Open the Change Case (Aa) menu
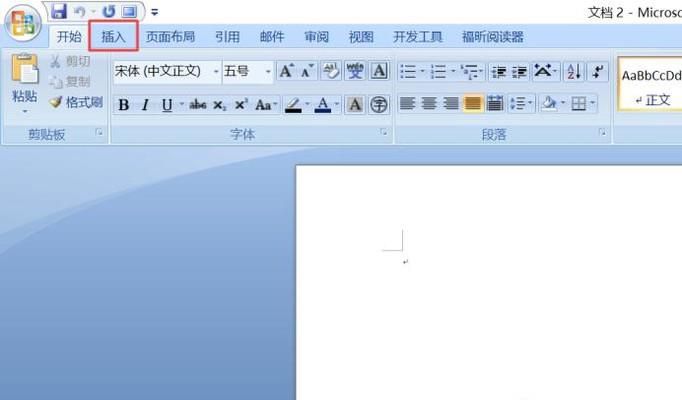 (266, 105)
